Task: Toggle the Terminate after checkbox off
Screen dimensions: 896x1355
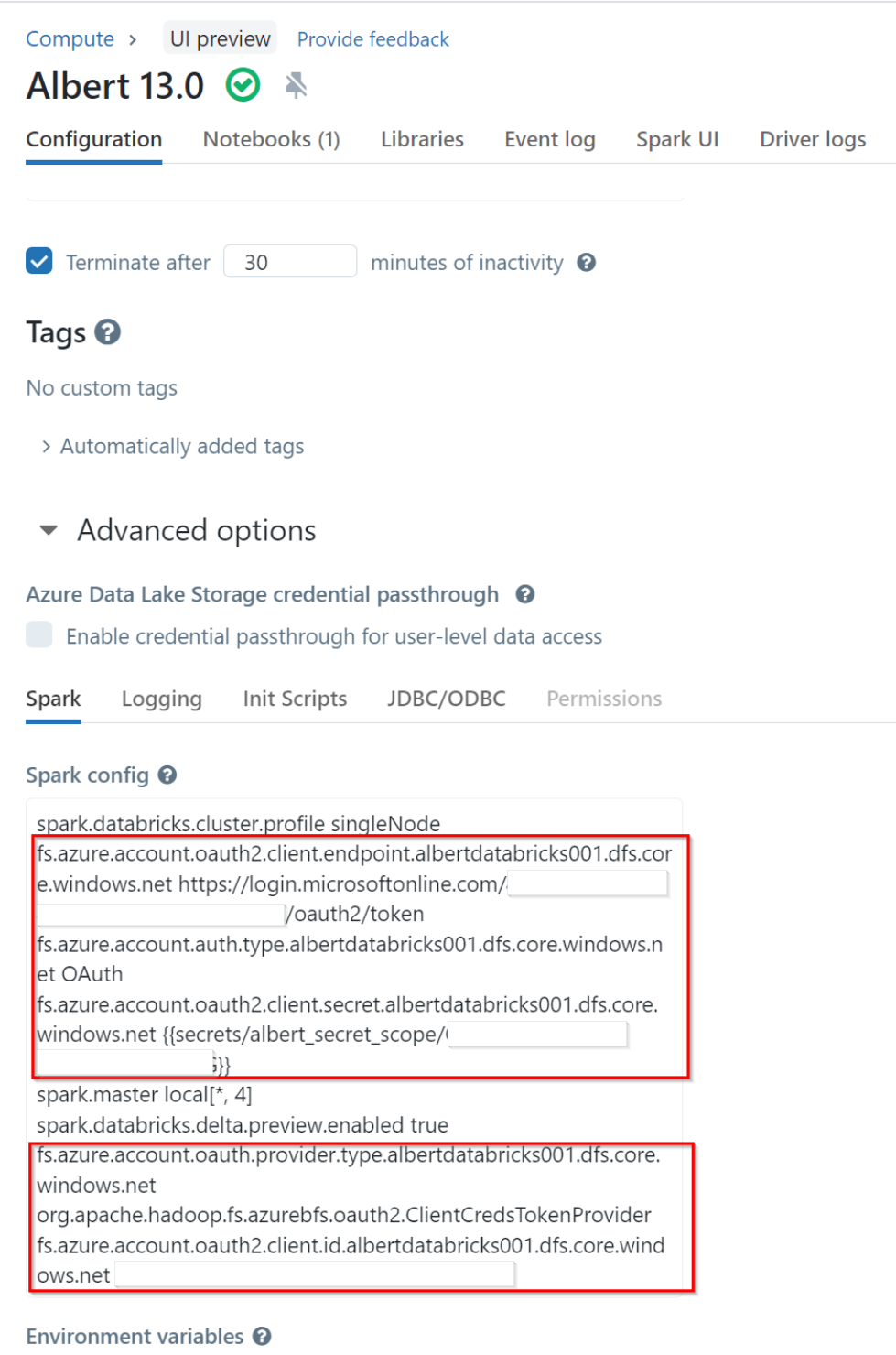Action: tap(38, 261)
